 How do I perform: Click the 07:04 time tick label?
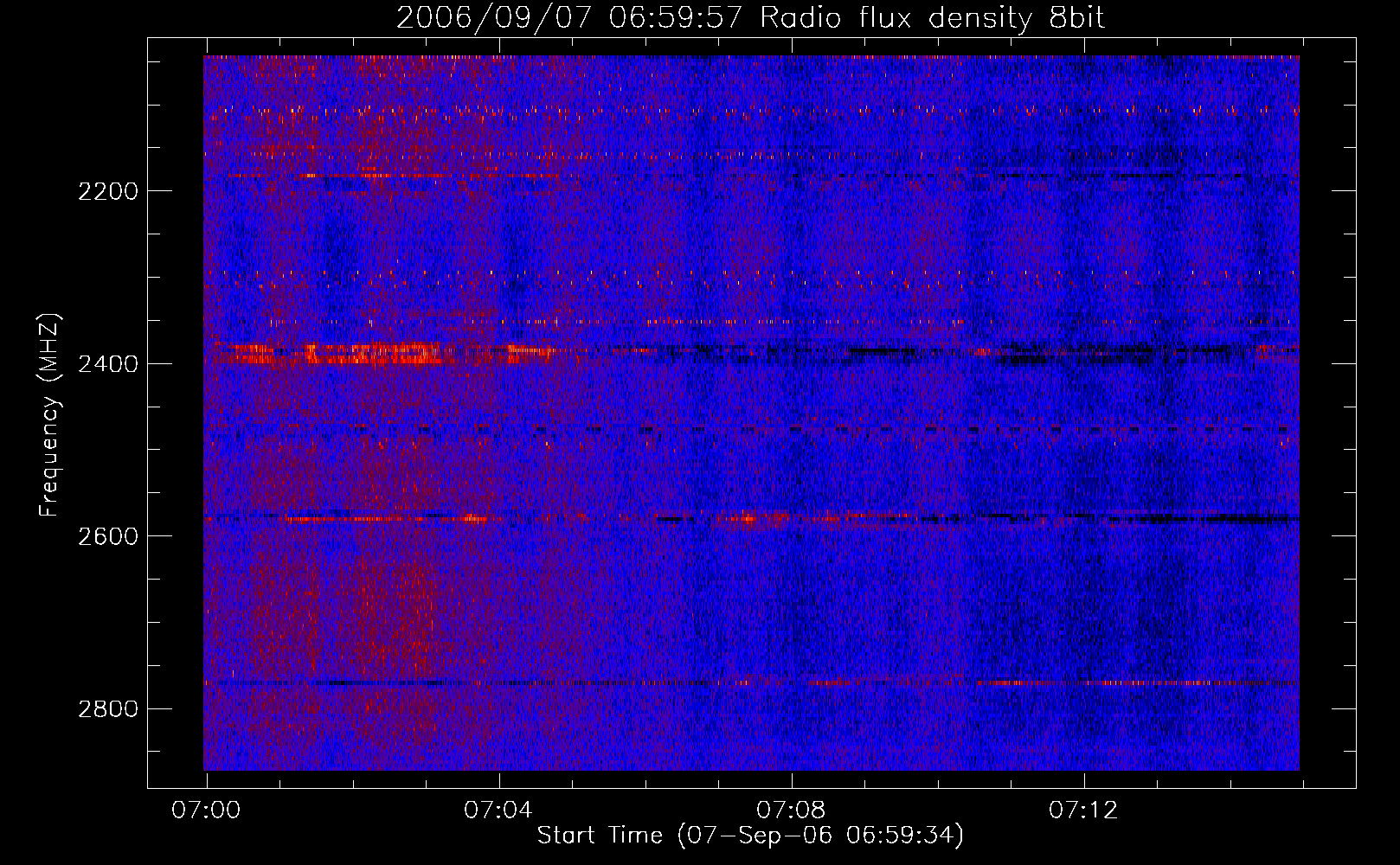pos(499,811)
